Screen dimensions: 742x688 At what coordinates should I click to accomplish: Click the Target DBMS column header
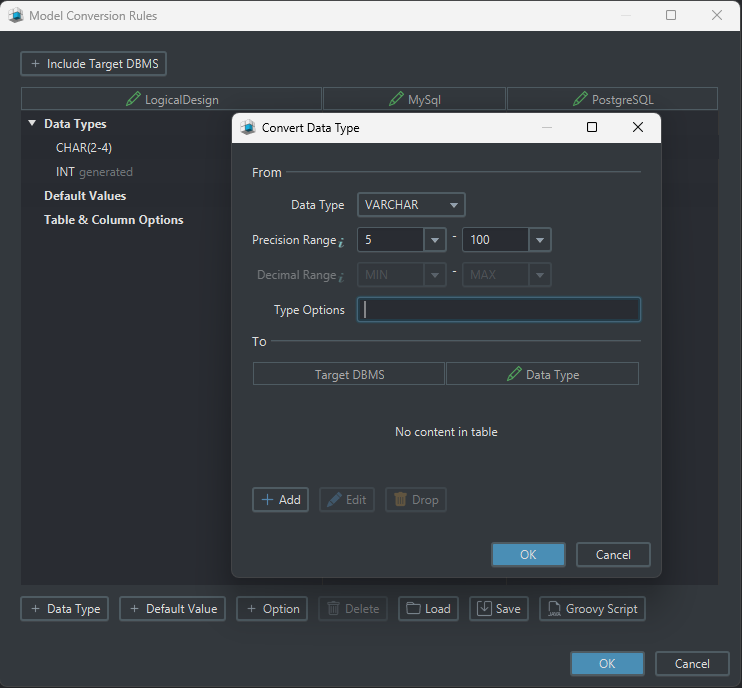349,374
